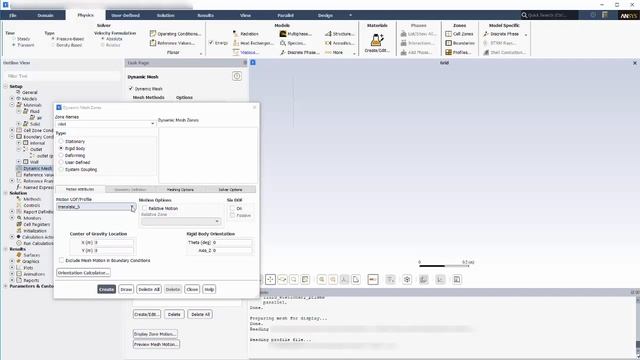Click the Theta (deg) input field
Screen dimensions: 640x360
(231, 242)
